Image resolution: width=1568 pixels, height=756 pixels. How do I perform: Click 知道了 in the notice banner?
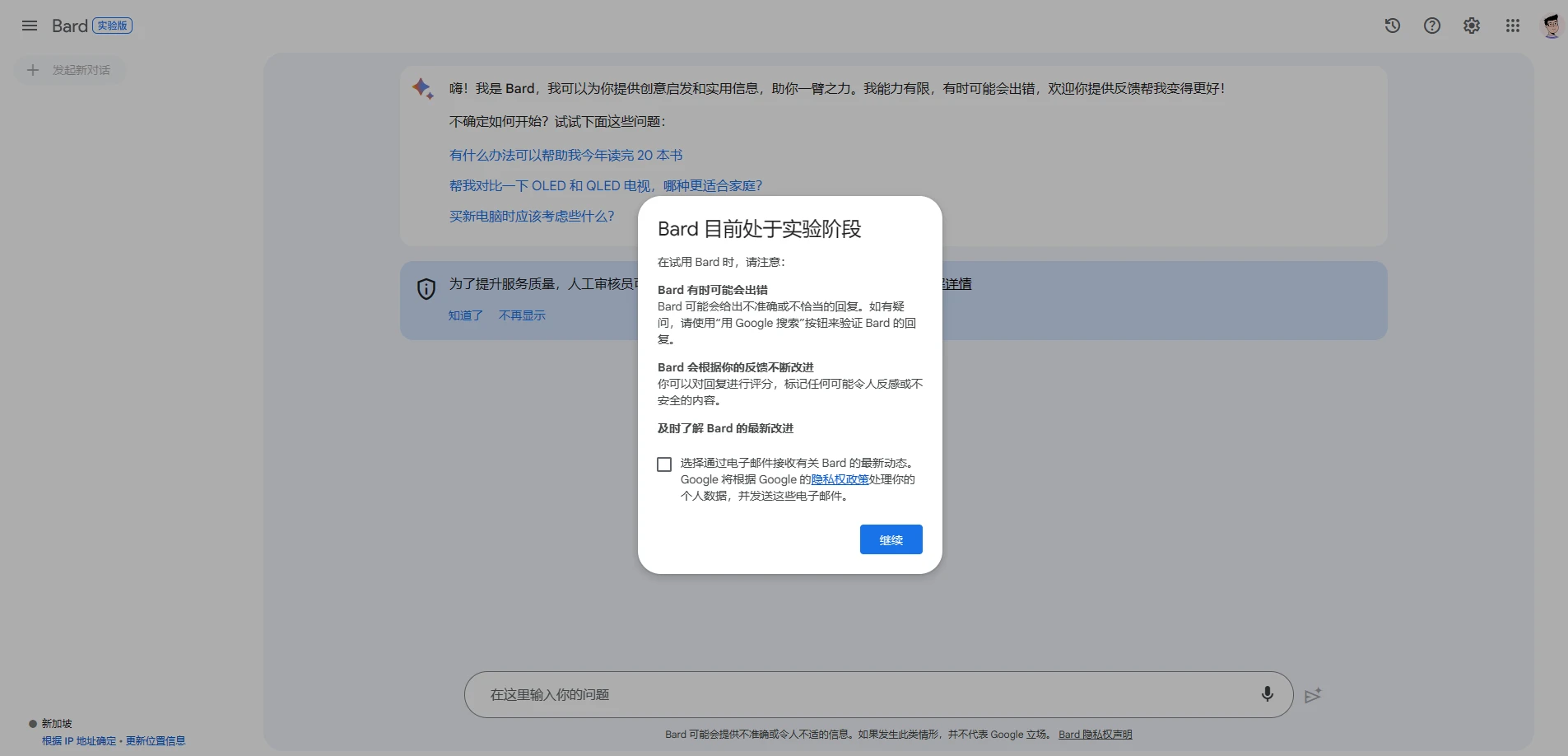tap(465, 315)
